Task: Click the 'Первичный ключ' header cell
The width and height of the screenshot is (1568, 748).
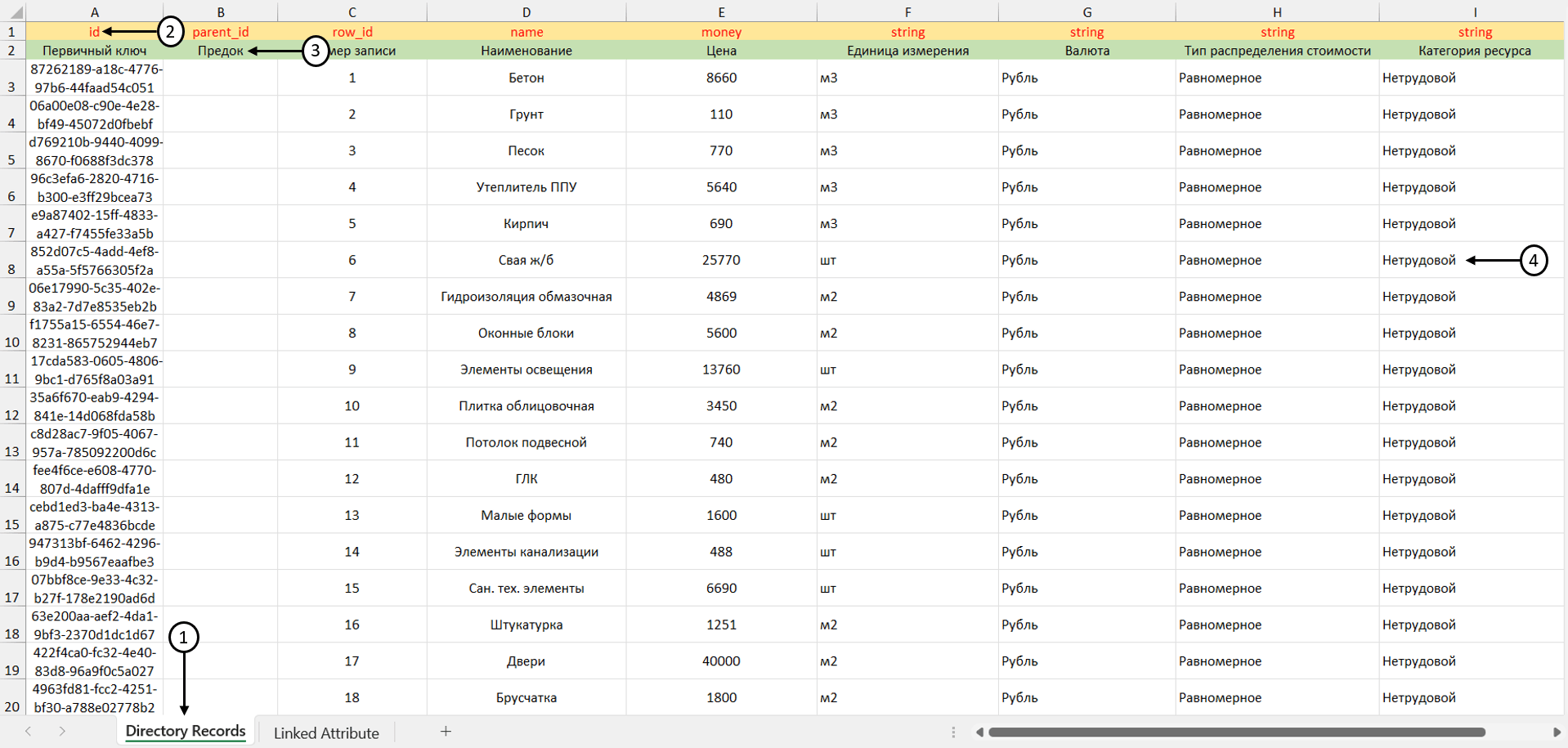Action: click(x=94, y=51)
